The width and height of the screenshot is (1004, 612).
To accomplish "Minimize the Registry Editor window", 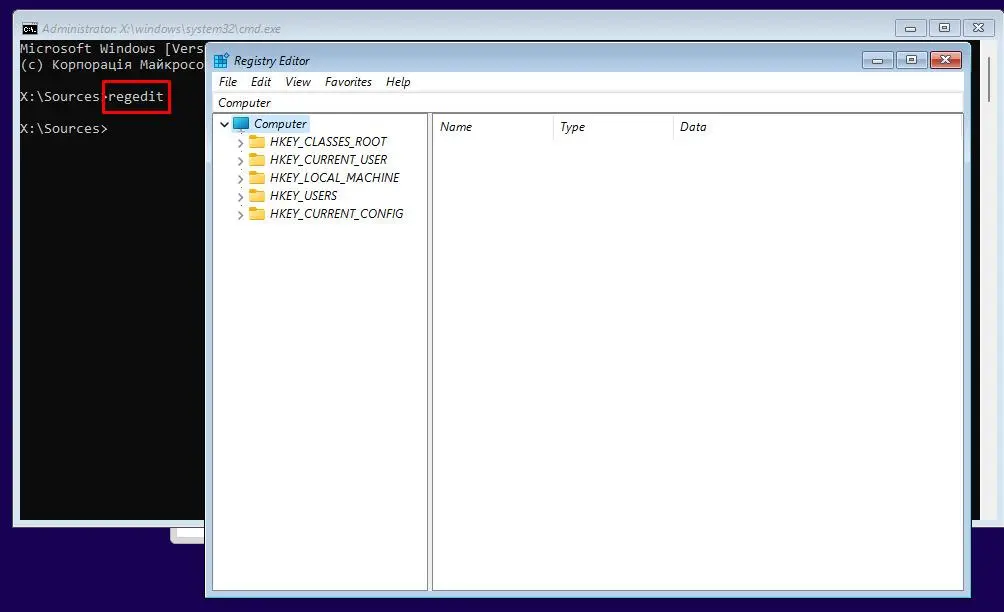I will [x=877, y=60].
